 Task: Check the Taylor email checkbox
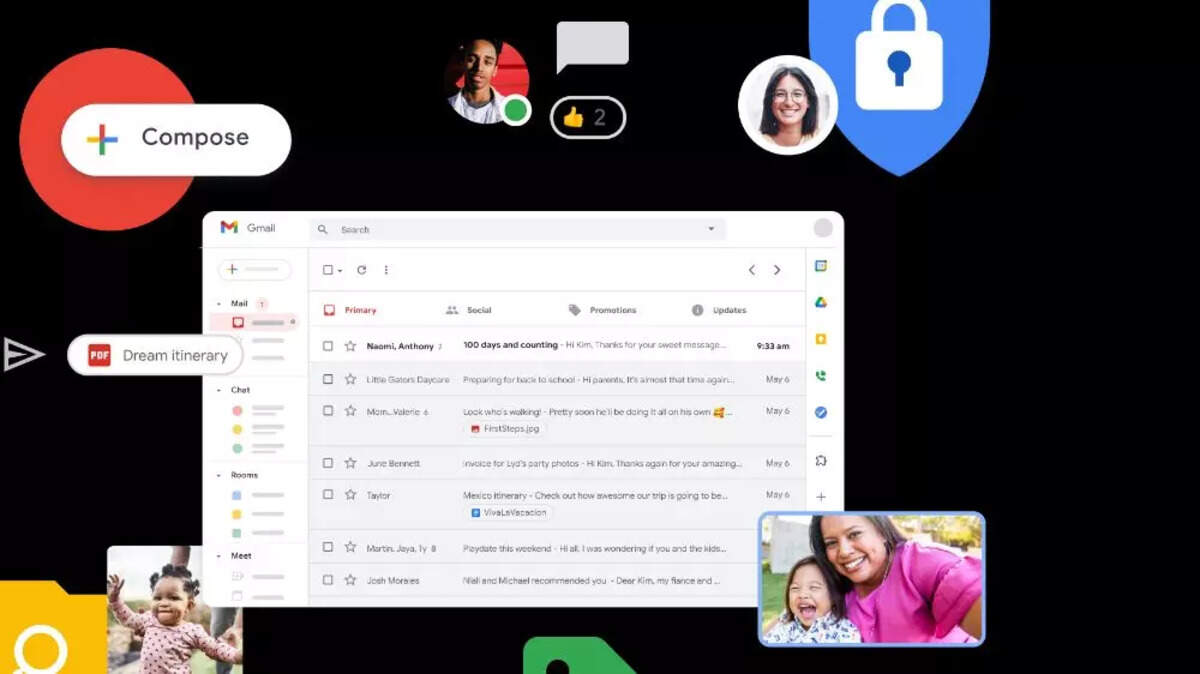pos(327,495)
